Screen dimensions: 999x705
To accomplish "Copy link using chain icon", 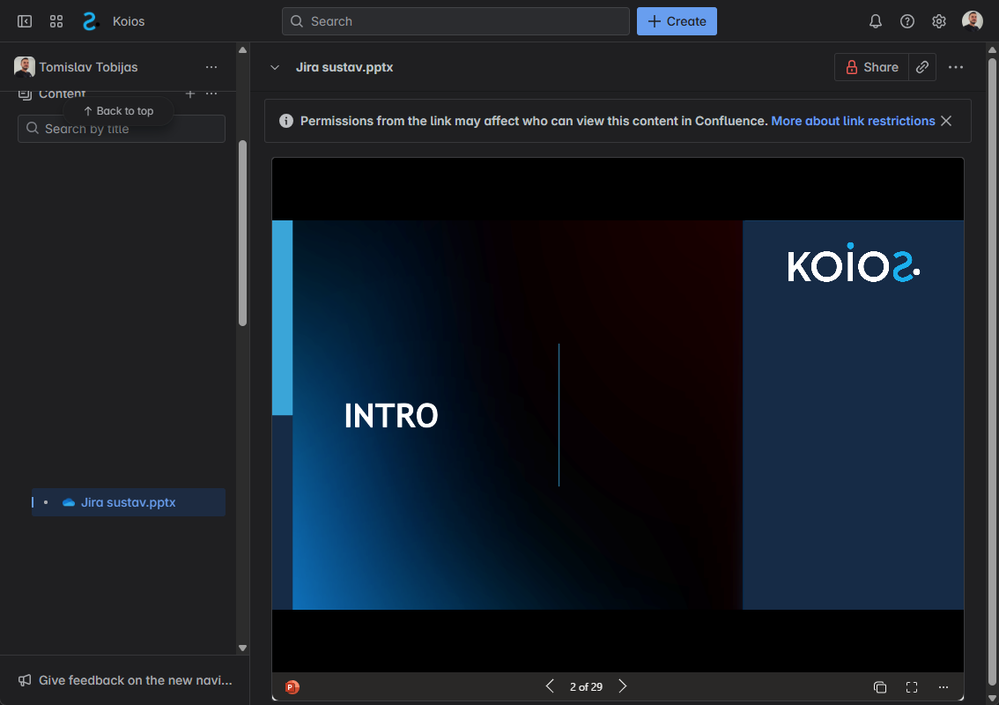I will [922, 67].
